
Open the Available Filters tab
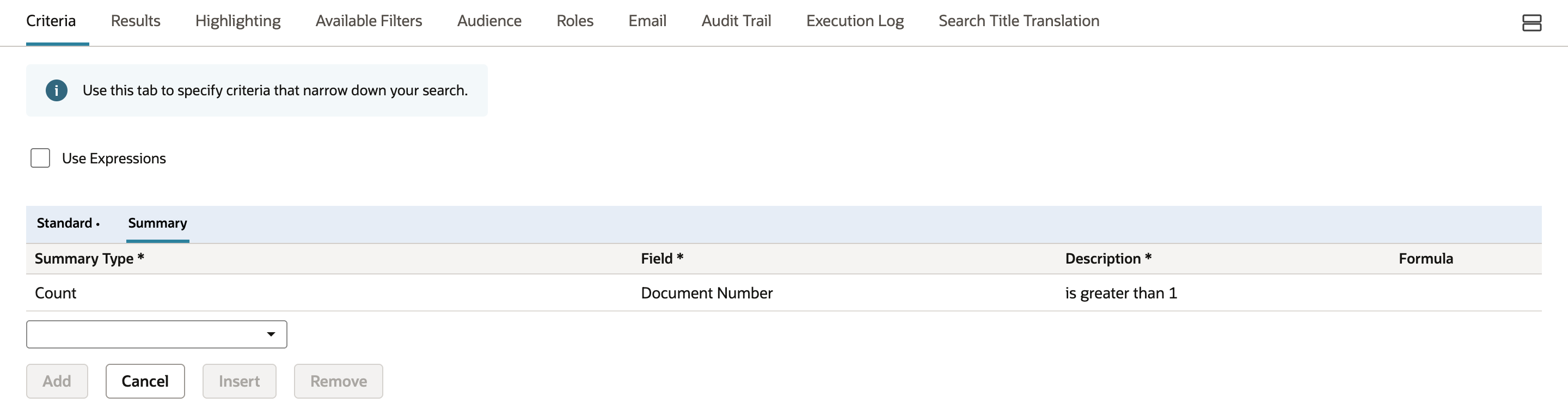[x=369, y=21]
